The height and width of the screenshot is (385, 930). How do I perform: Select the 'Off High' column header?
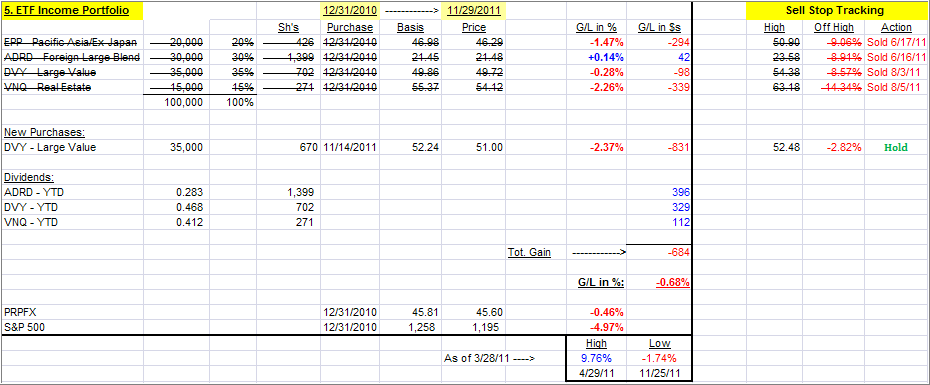(x=834, y=27)
